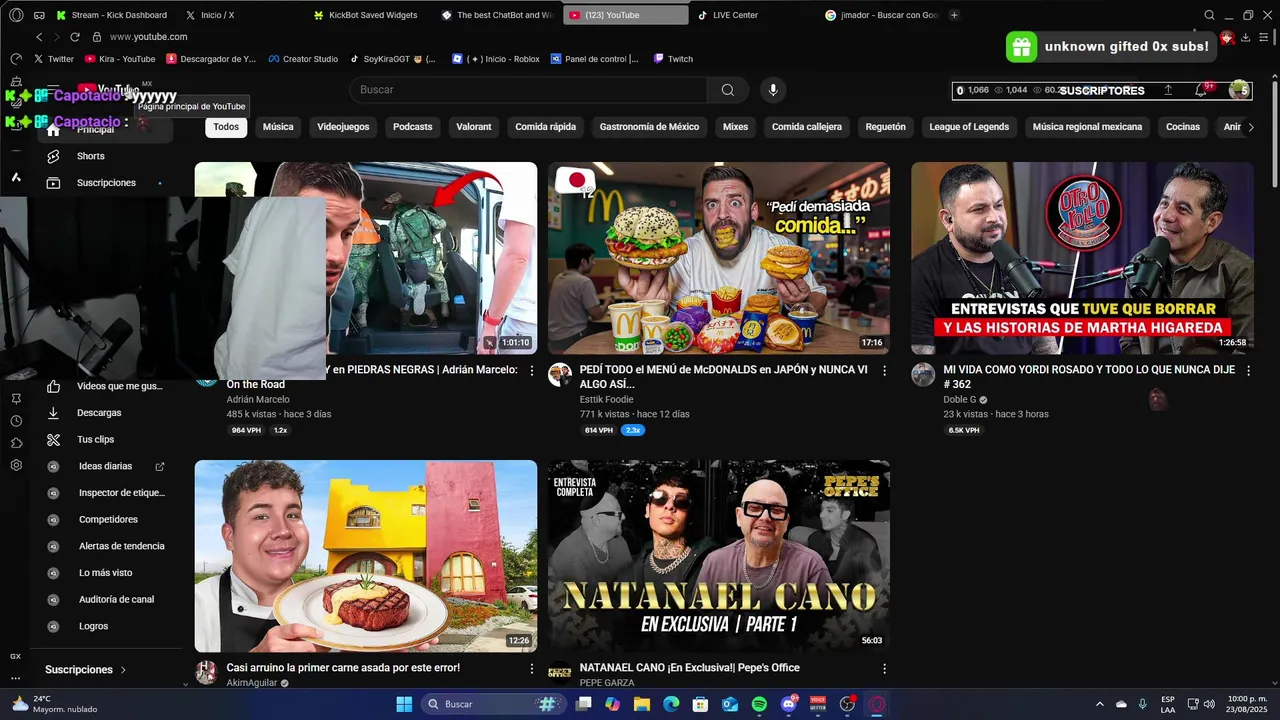This screenshot has height=720, width=1280.
Task: Switch to LIVE Center browser tab
Action: coord(735,15)
